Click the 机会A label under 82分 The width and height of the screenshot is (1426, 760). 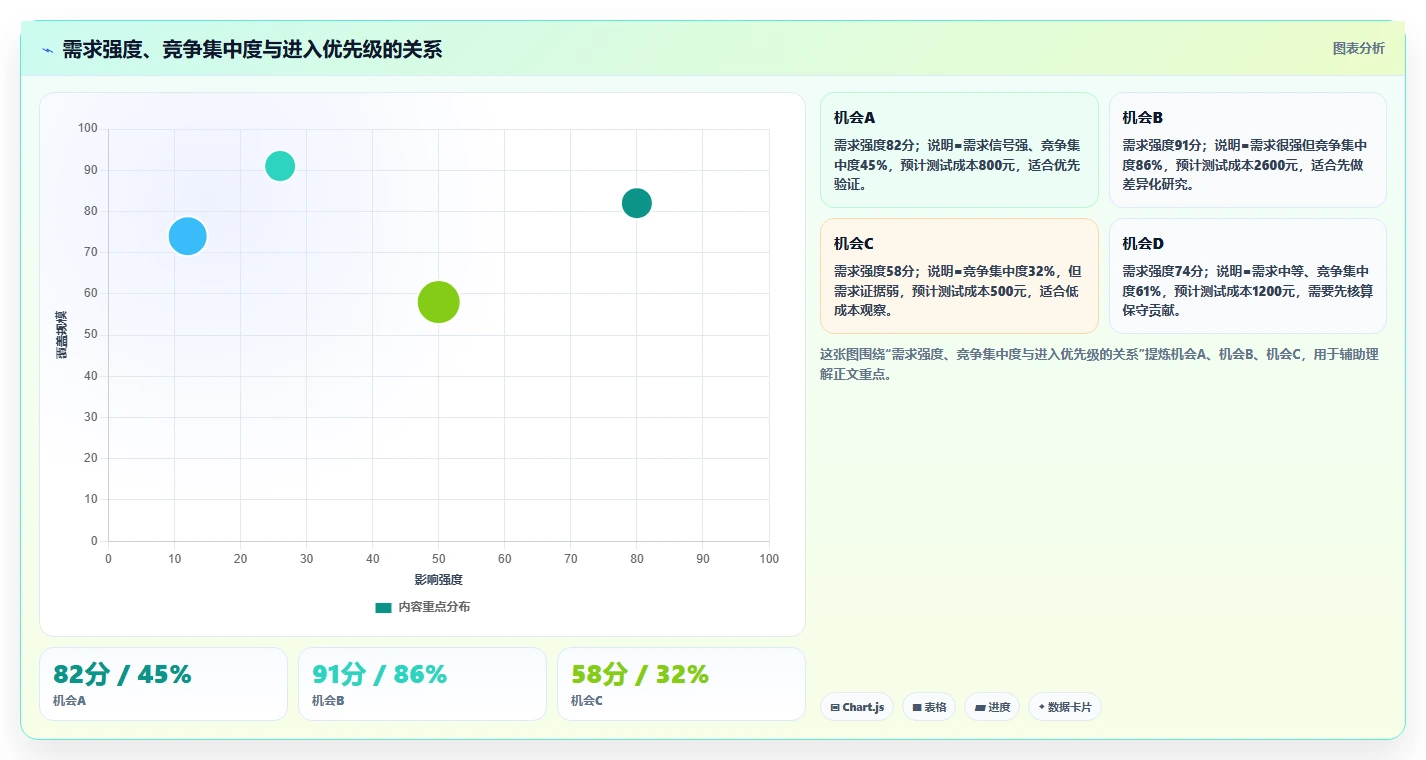pyautogui.click(x=69, y=701)
